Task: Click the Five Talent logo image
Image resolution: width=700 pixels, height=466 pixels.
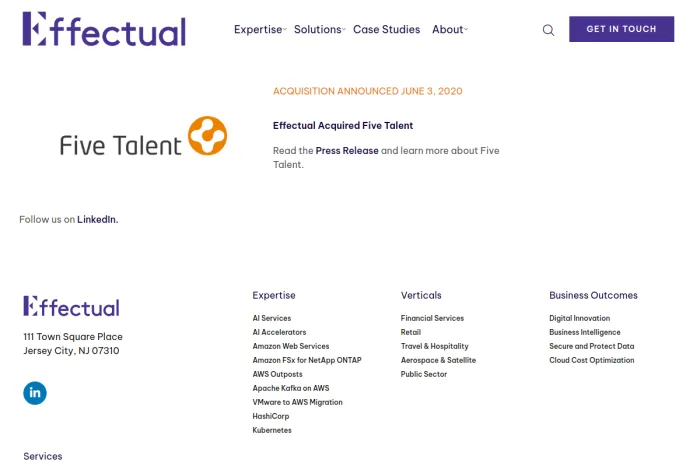Action: tap(143, 136)
